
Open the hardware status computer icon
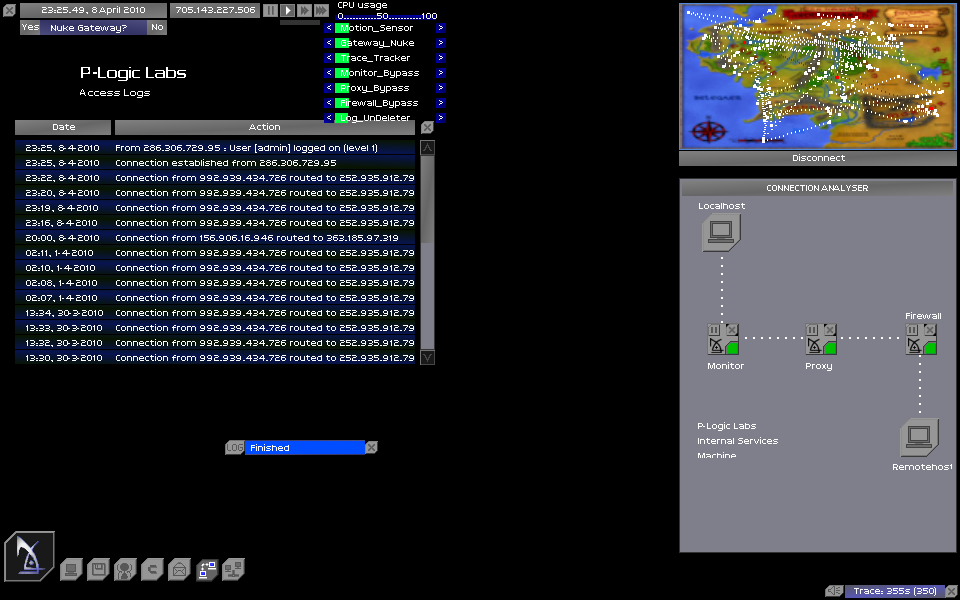(70, 570)
